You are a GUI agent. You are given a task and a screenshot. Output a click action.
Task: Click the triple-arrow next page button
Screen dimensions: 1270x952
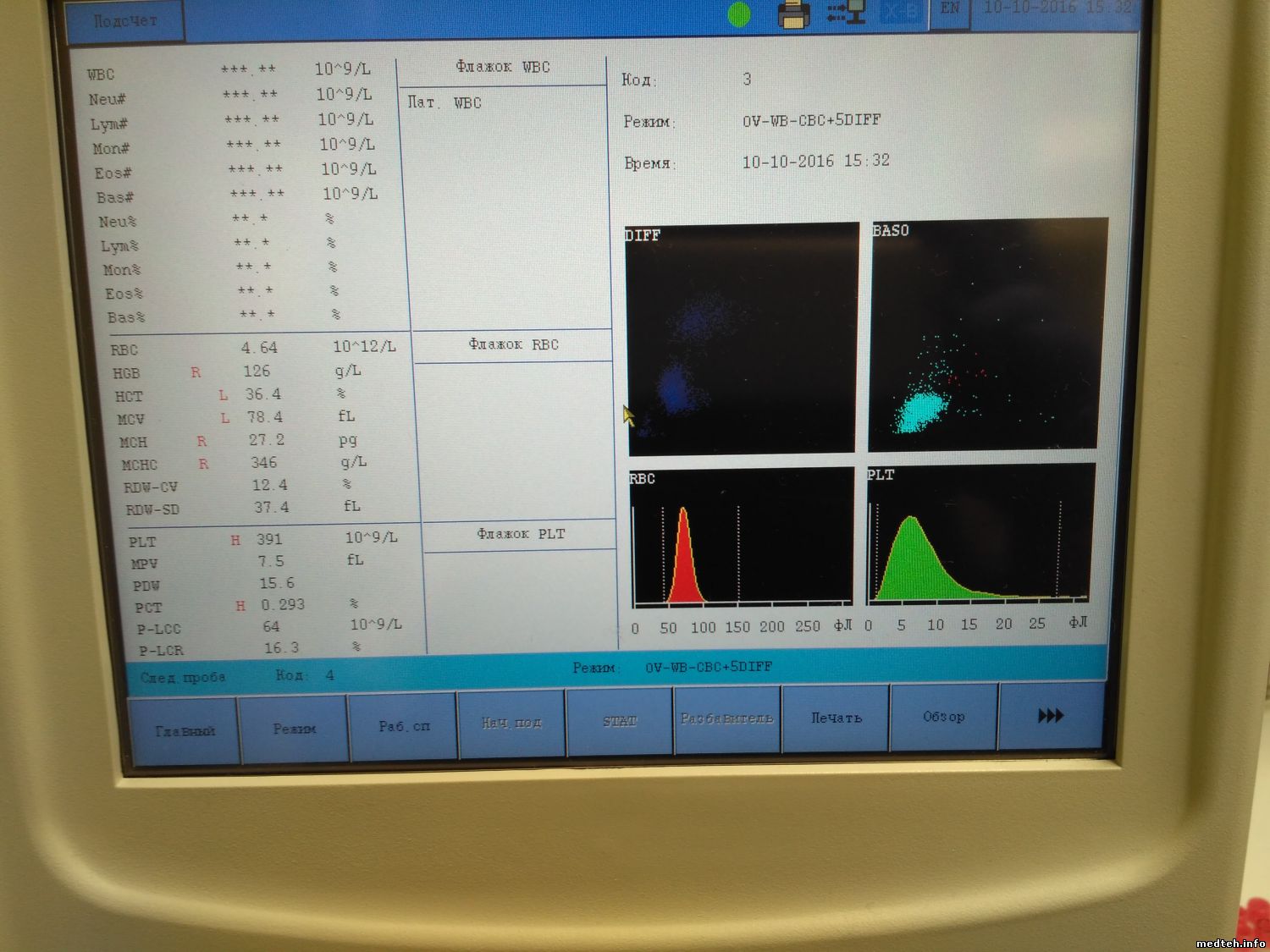(x=1051, y=716)
